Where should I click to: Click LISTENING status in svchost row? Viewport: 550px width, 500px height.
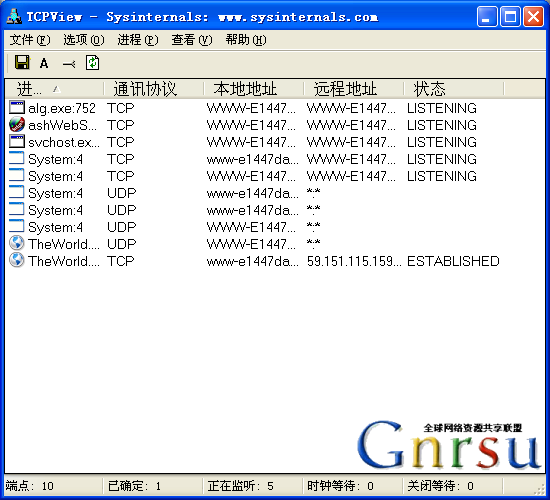pyautogui.click(x=442, y=142)
